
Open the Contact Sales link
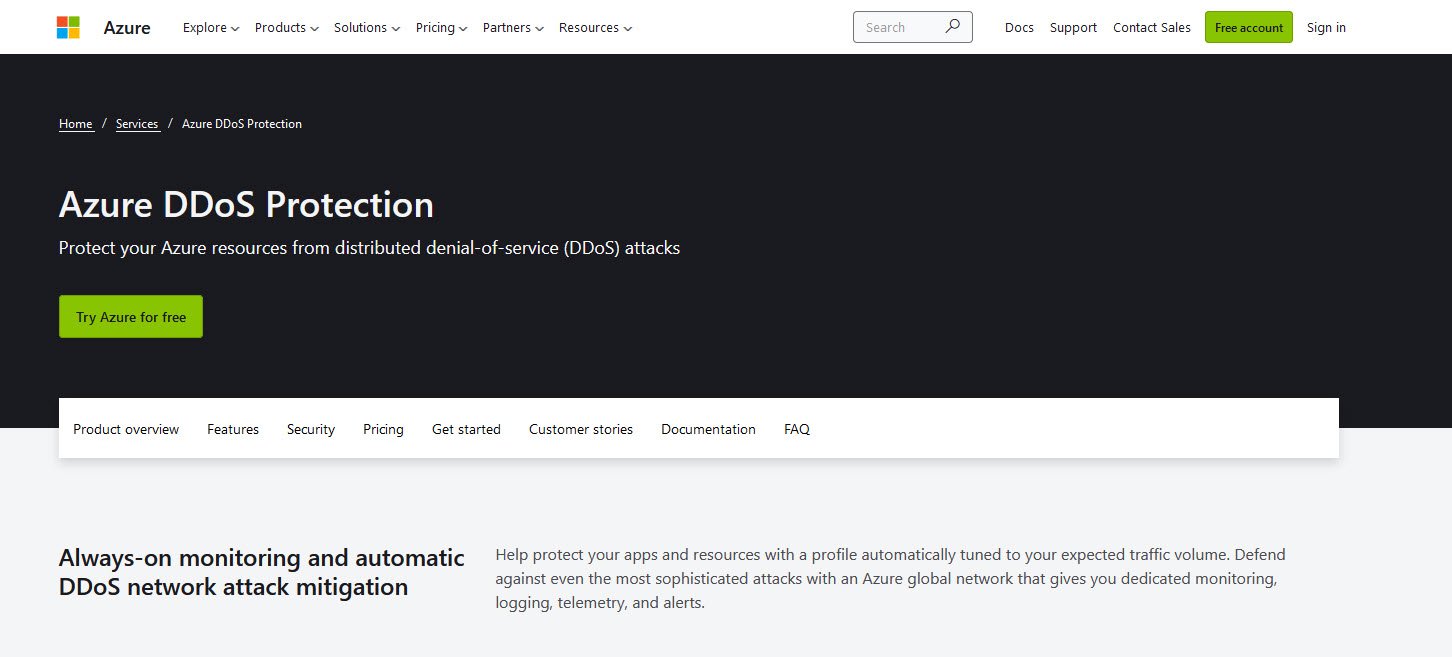coord(1152,28)
